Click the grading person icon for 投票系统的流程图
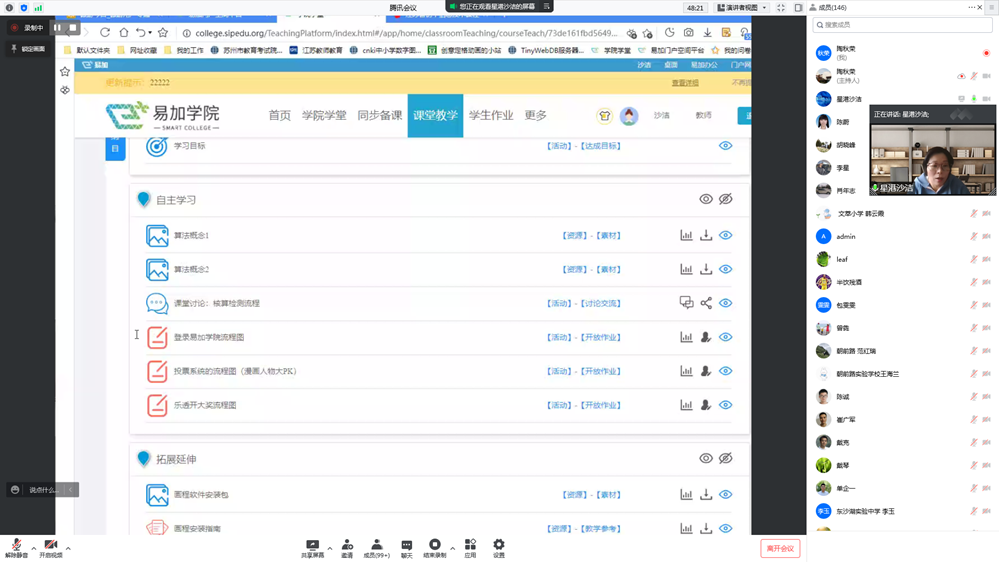 coord(706,371)
